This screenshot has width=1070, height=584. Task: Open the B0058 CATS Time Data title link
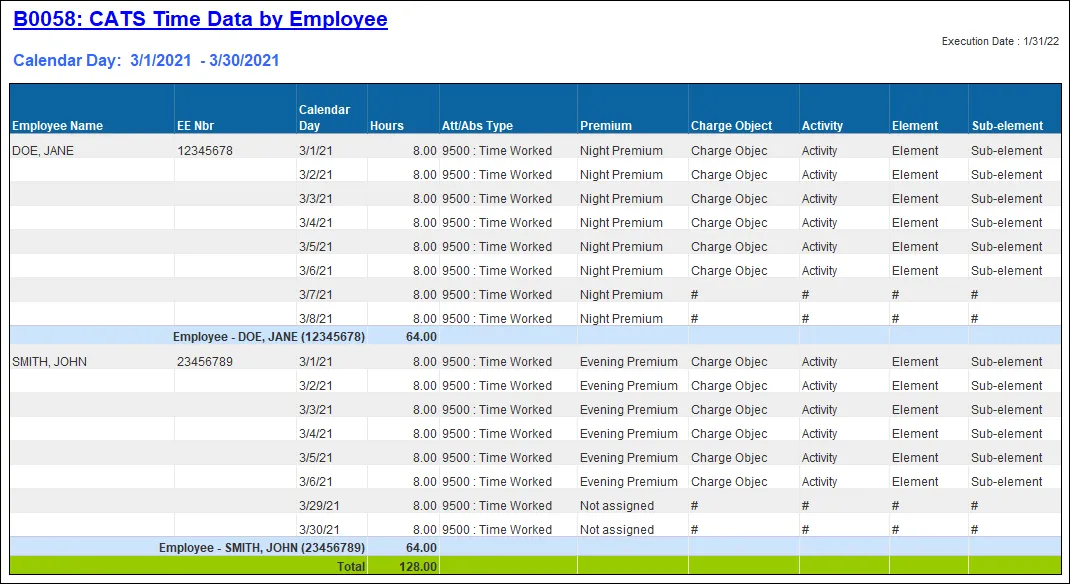coord(200,19)
